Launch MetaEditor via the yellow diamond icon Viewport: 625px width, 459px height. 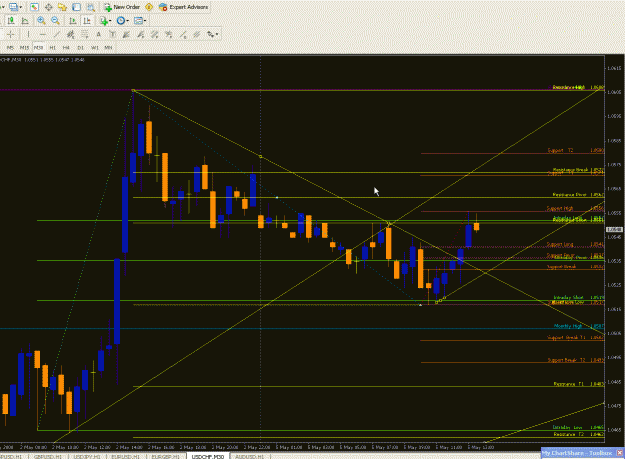pos(149,7)
